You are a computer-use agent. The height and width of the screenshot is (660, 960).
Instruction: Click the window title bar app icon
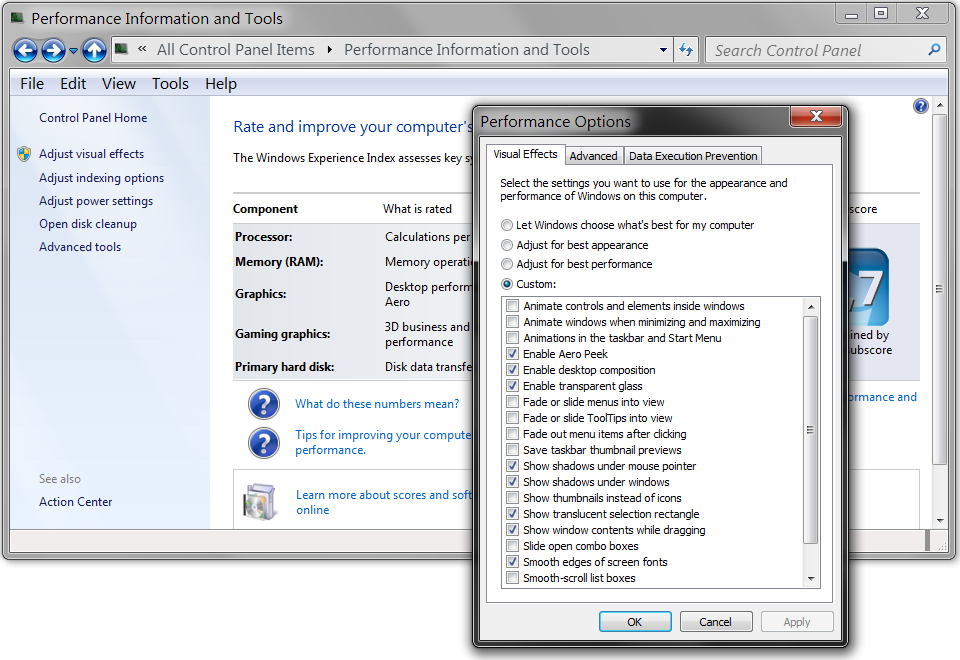[17, 18]
